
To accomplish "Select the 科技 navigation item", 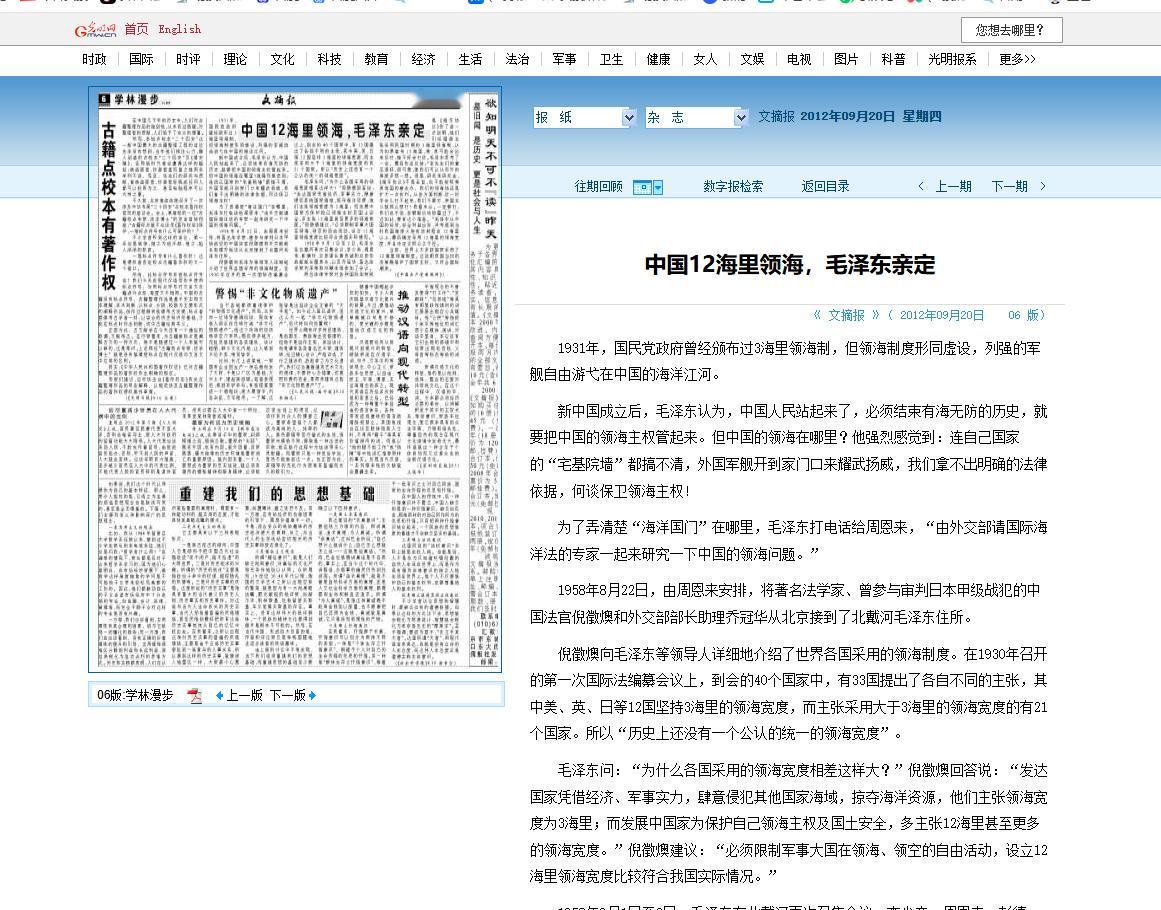I will click(329, 60).
